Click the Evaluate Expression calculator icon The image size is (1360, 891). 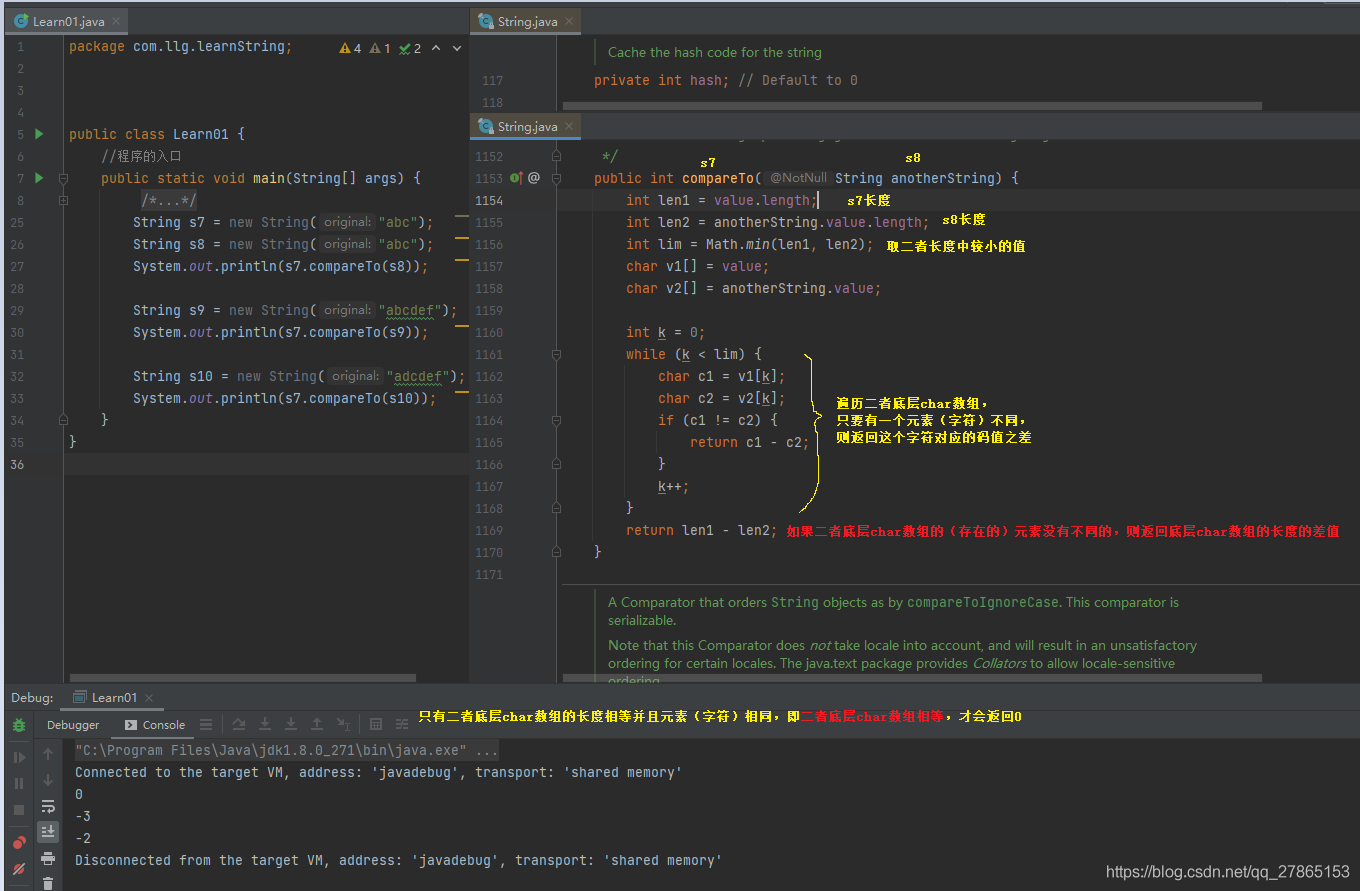tap(376, 725)
